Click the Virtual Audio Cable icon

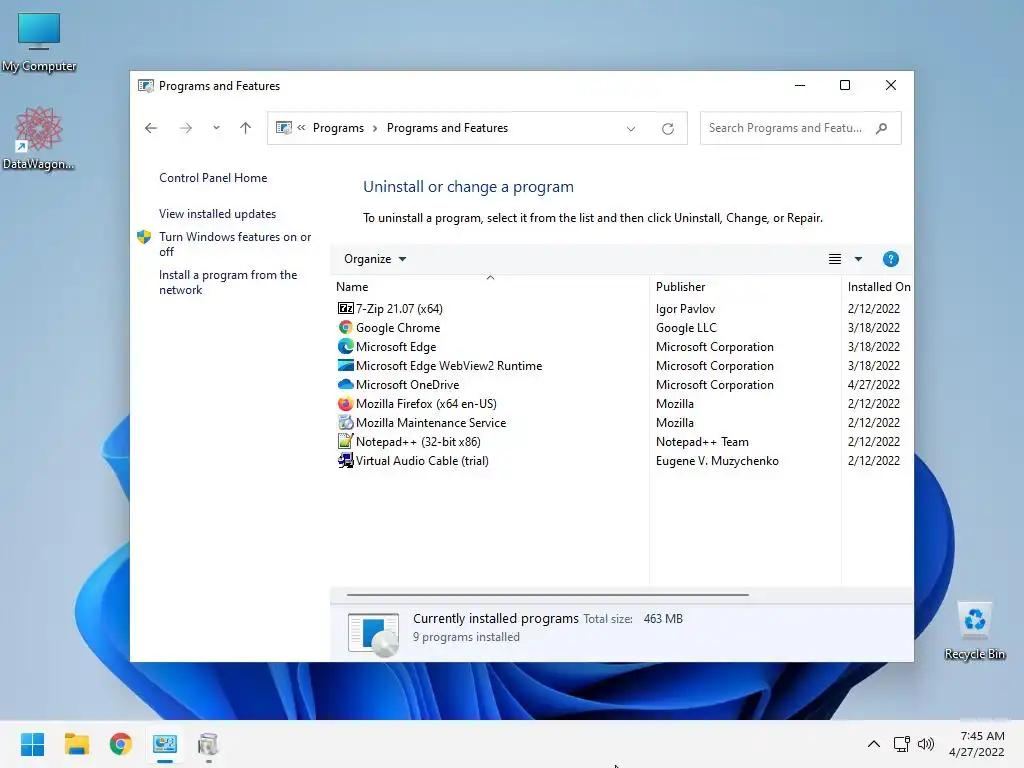pos(345,460)
